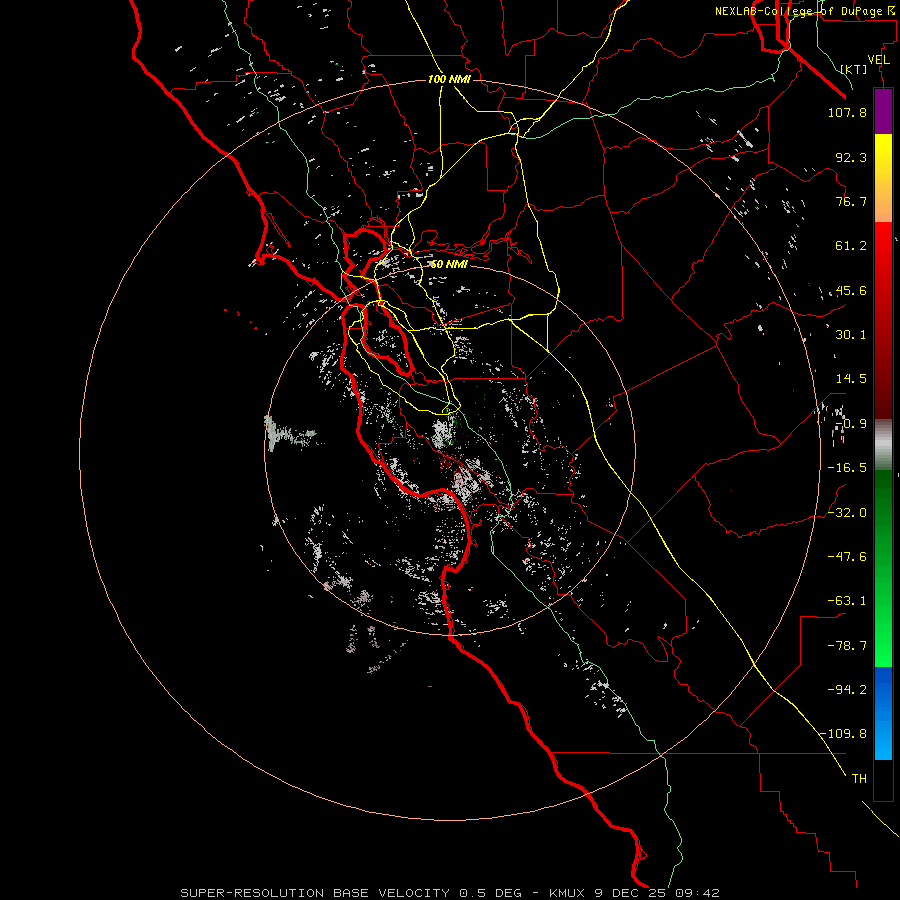Click the 30.1 legend value
This screenshot has width=900, height=900.
tap(851, 335)
